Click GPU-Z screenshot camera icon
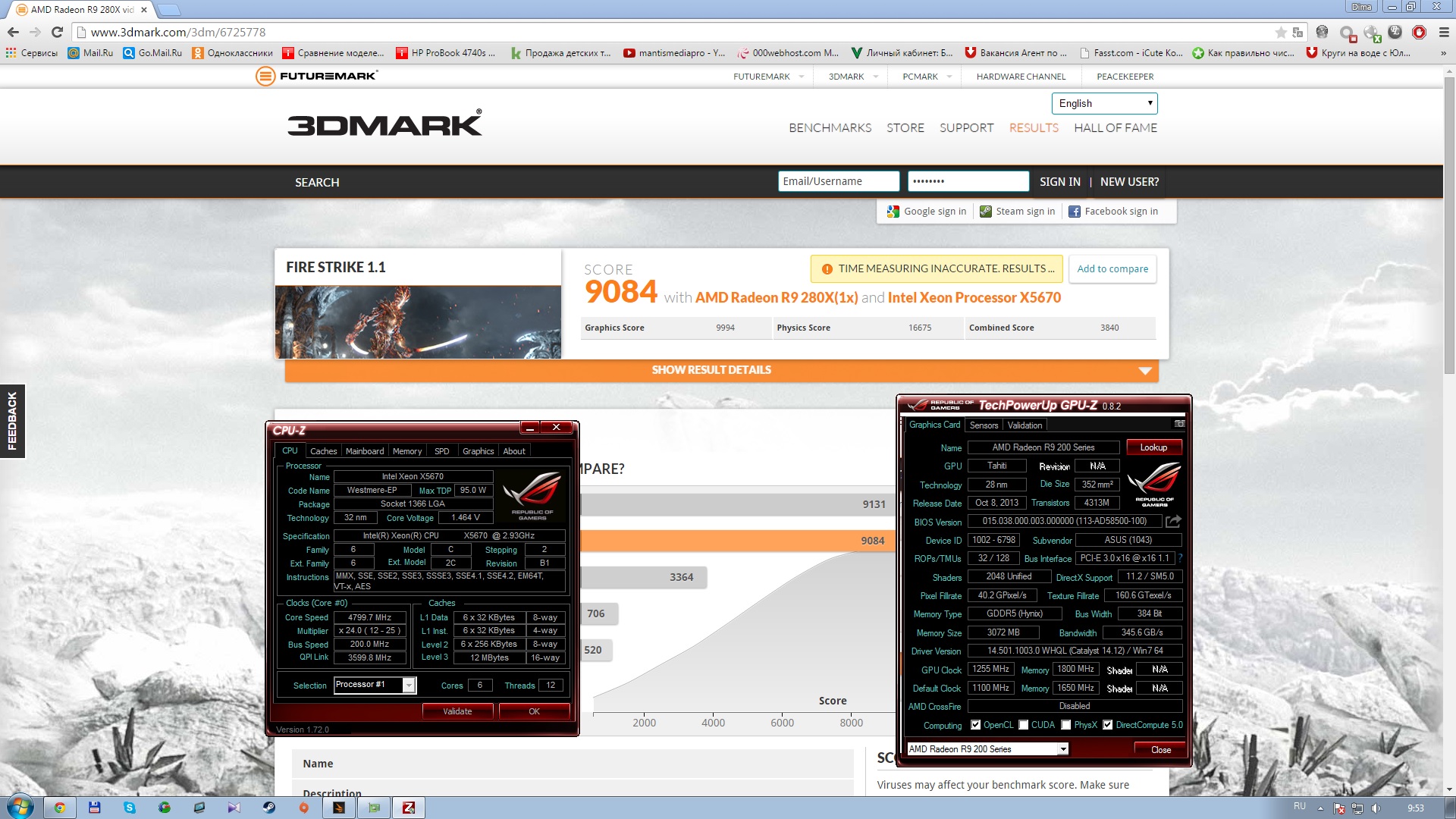Image resolution: width=1456 pixels, height=819 pixels. pos(1179,424)
